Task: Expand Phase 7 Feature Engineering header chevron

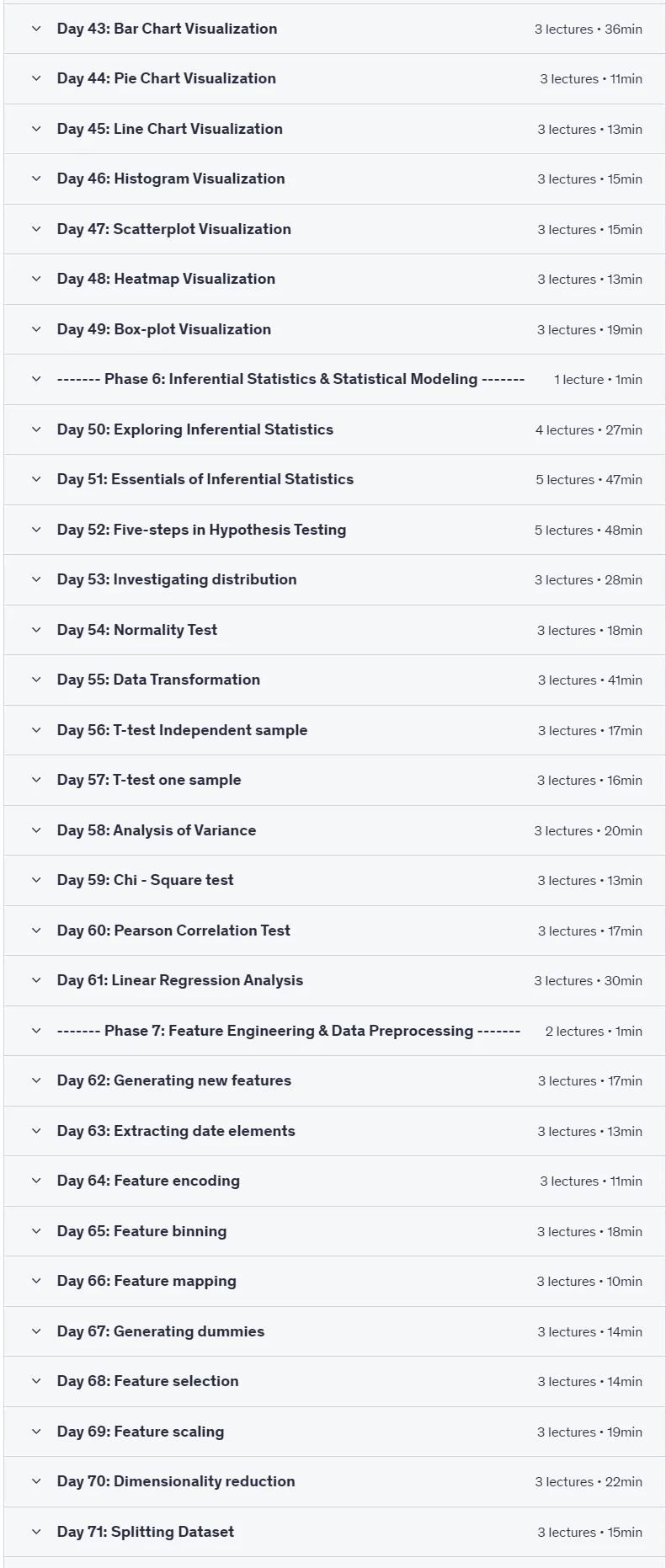Action: click(36, 1031)
